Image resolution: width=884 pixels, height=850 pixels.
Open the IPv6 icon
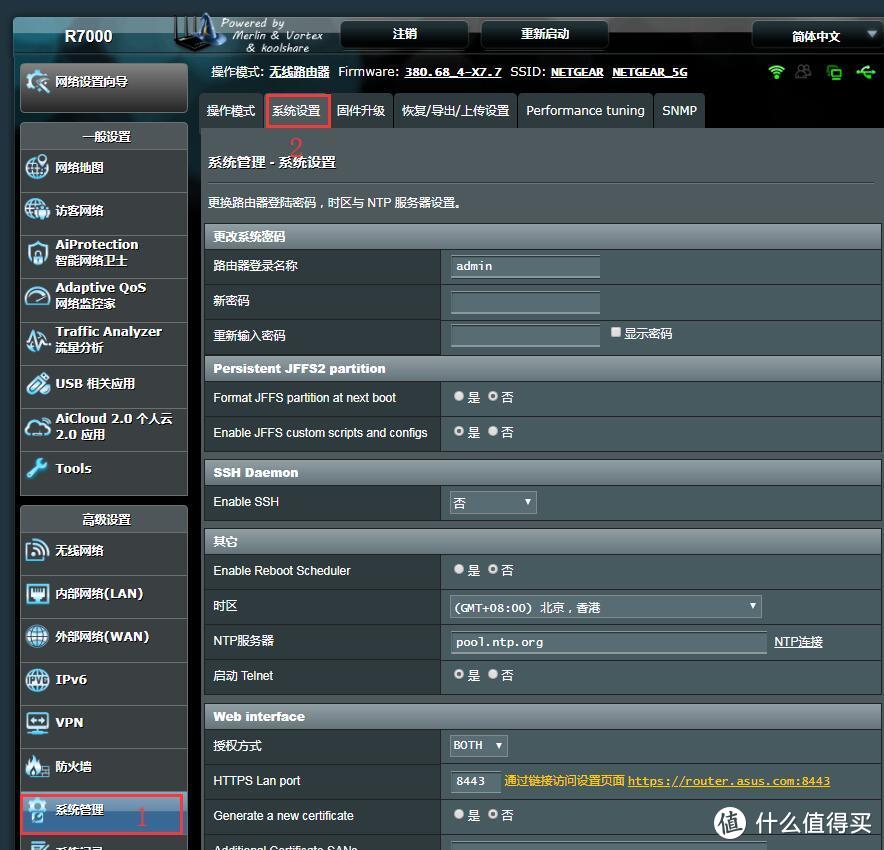[37, 680]
